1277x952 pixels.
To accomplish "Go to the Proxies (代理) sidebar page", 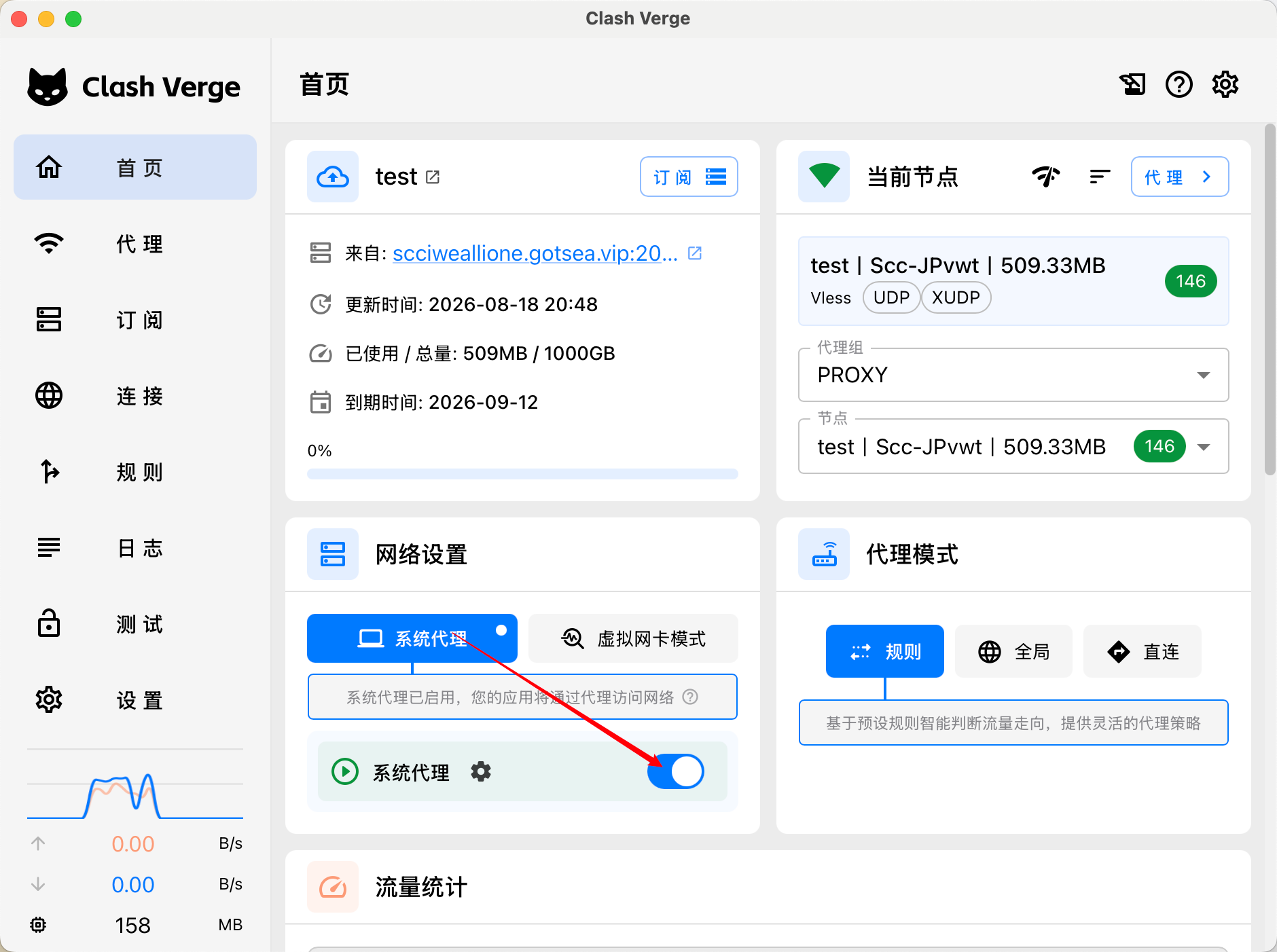I will pyautogui.click(x=135, y=243).
